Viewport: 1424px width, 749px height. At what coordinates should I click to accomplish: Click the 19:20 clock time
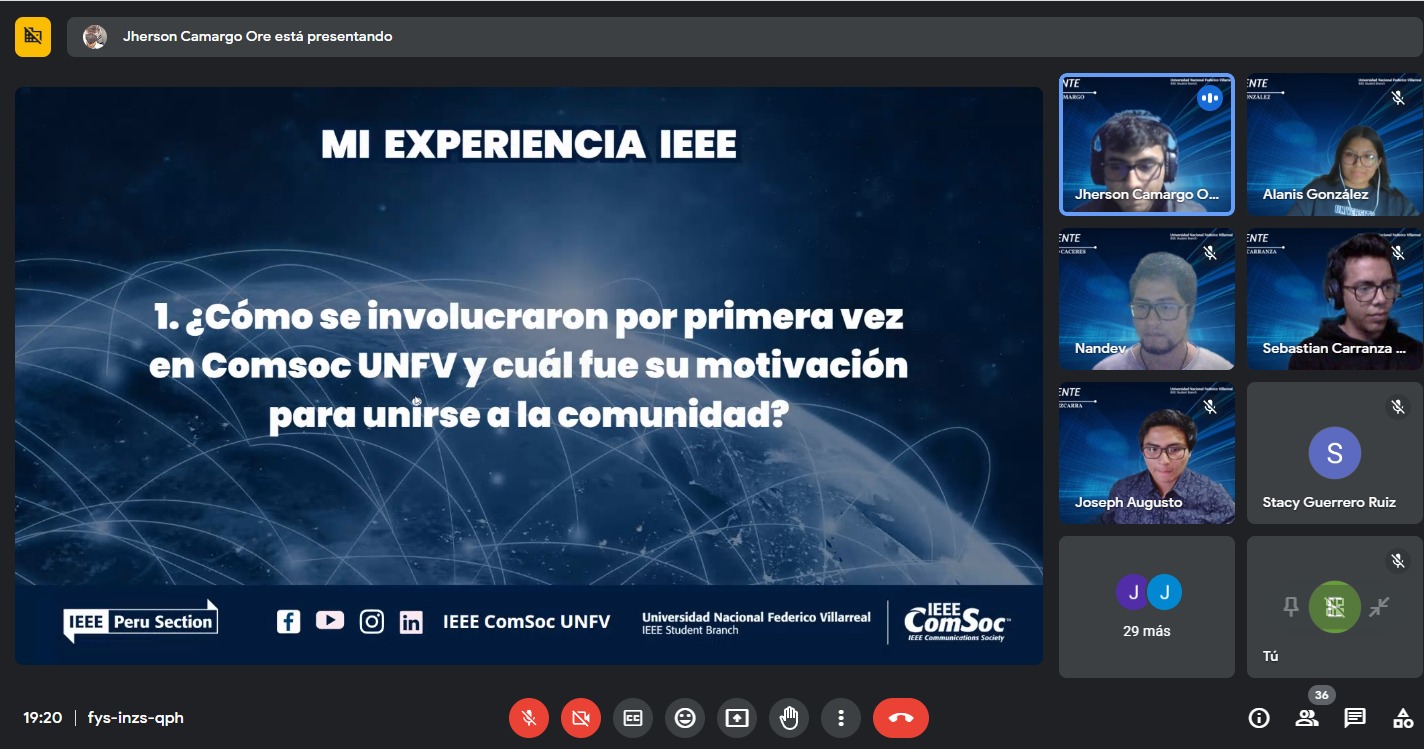click(x=43, y=718)
